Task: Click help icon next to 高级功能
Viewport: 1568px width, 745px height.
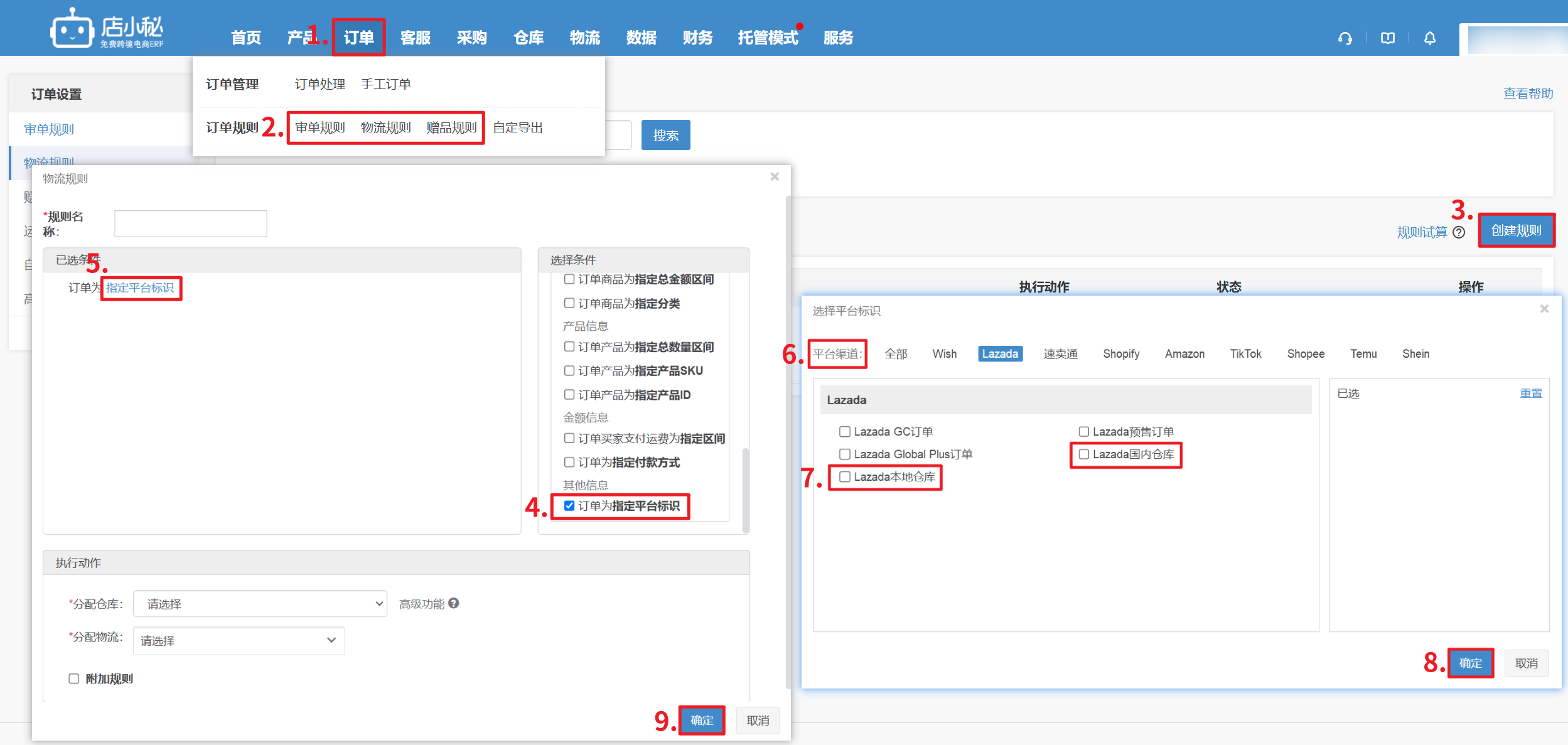Action: click(x=454, y=603)
